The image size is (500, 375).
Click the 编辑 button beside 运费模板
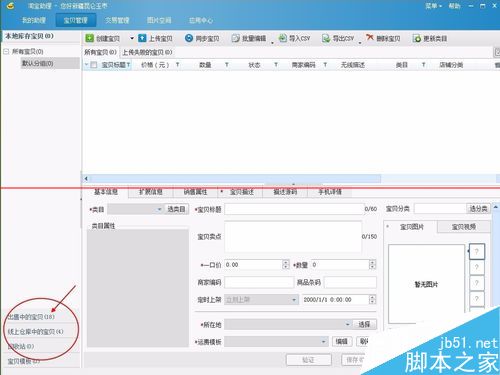341,341
